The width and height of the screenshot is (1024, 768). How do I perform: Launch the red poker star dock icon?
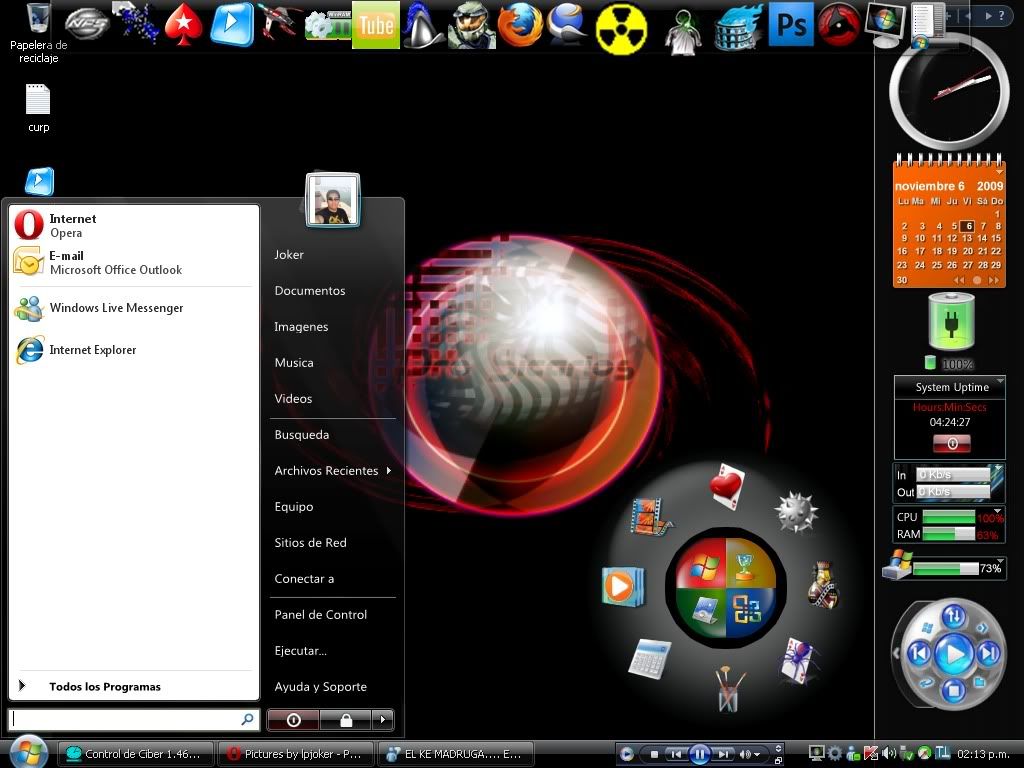click(x=184, y=26)
